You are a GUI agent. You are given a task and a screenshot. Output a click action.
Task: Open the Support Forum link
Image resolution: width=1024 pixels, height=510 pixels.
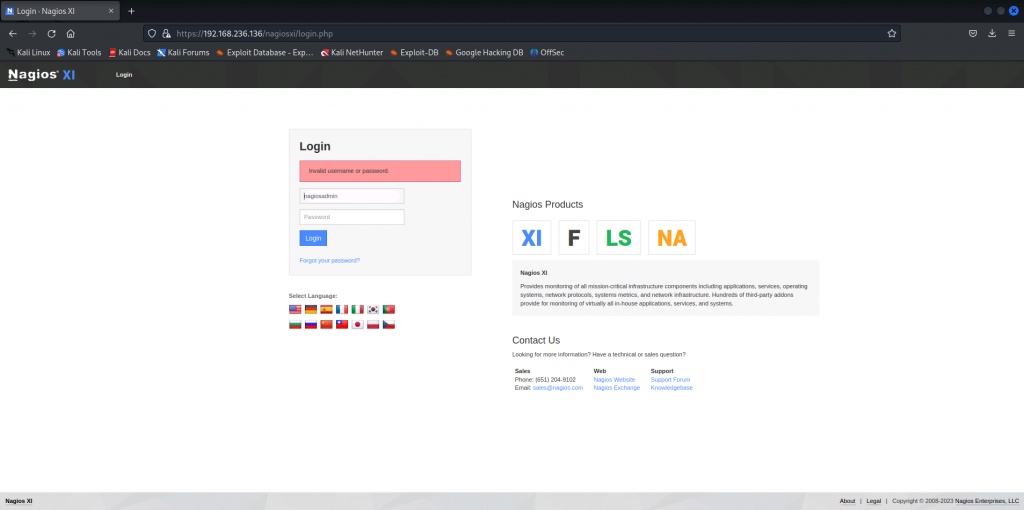[670, 379]
